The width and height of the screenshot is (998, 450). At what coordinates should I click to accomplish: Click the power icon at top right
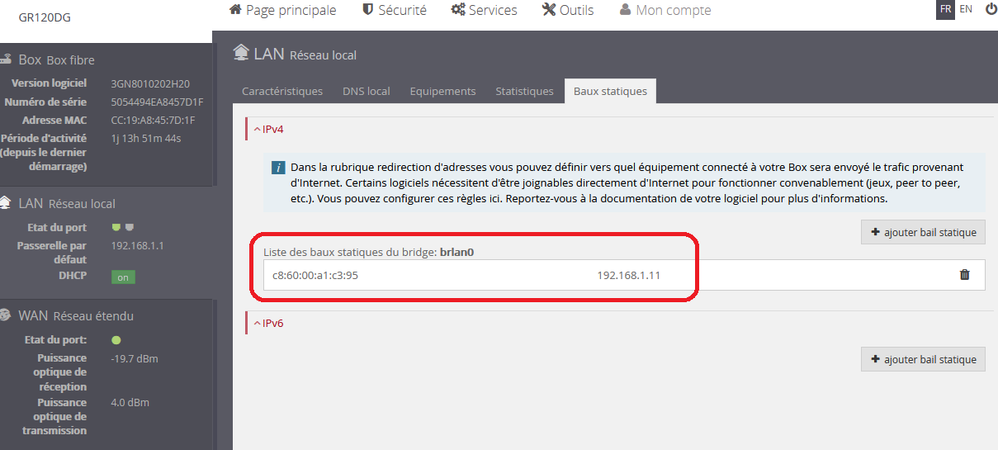coord(989,9)
